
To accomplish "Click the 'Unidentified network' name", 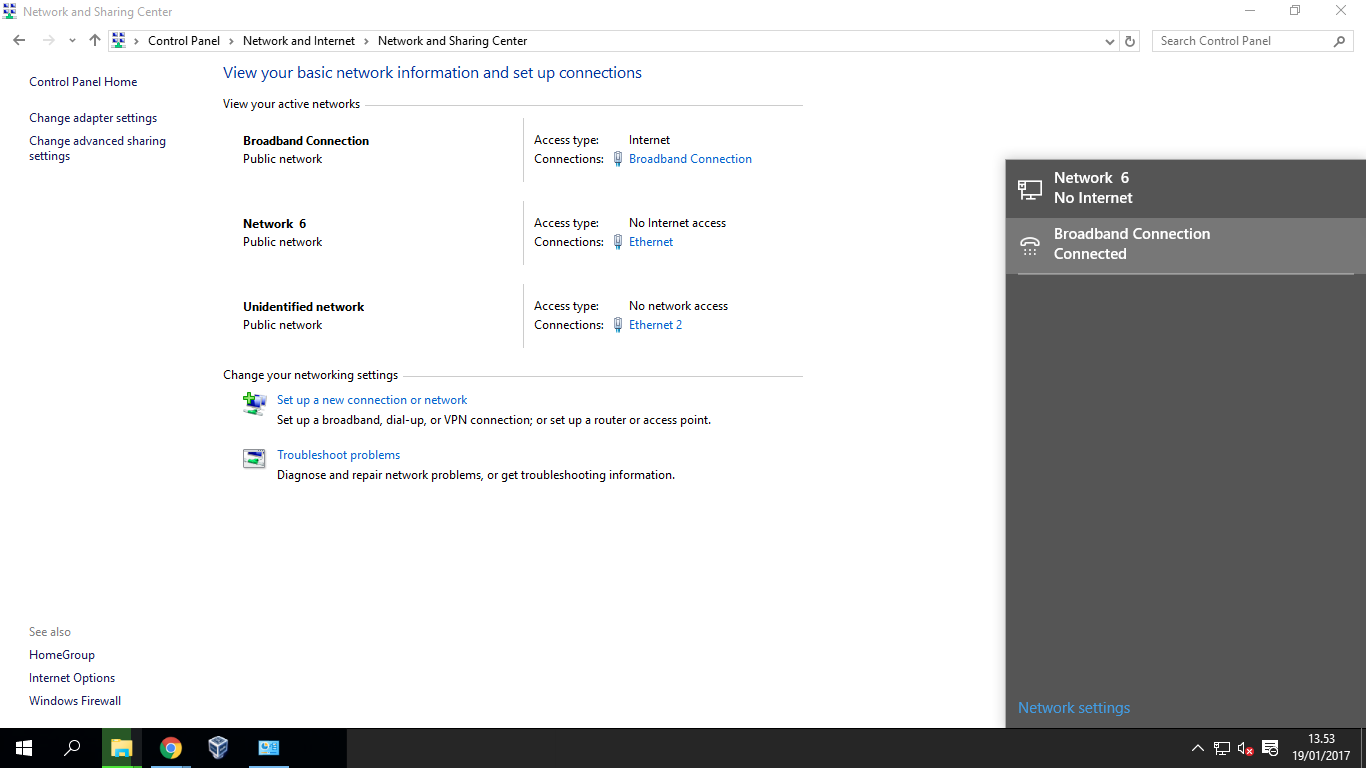I will click(303, 307).
